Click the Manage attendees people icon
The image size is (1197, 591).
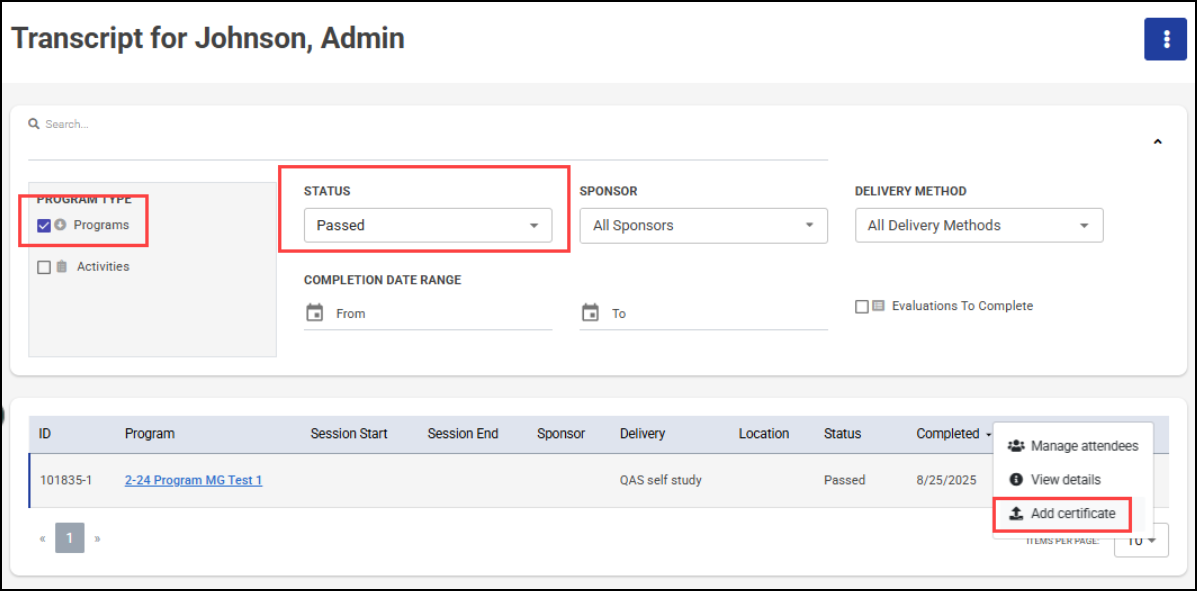[1016, 446]
